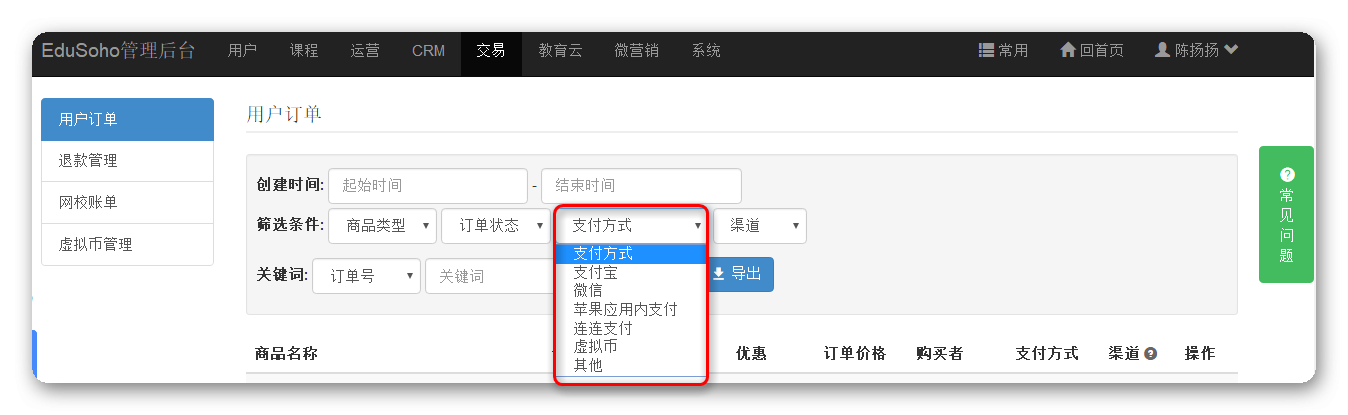Screen dimensions: 1348x415
Task: Pick 虚拟币 from the dropdown list
Action: tap(595, 346)
